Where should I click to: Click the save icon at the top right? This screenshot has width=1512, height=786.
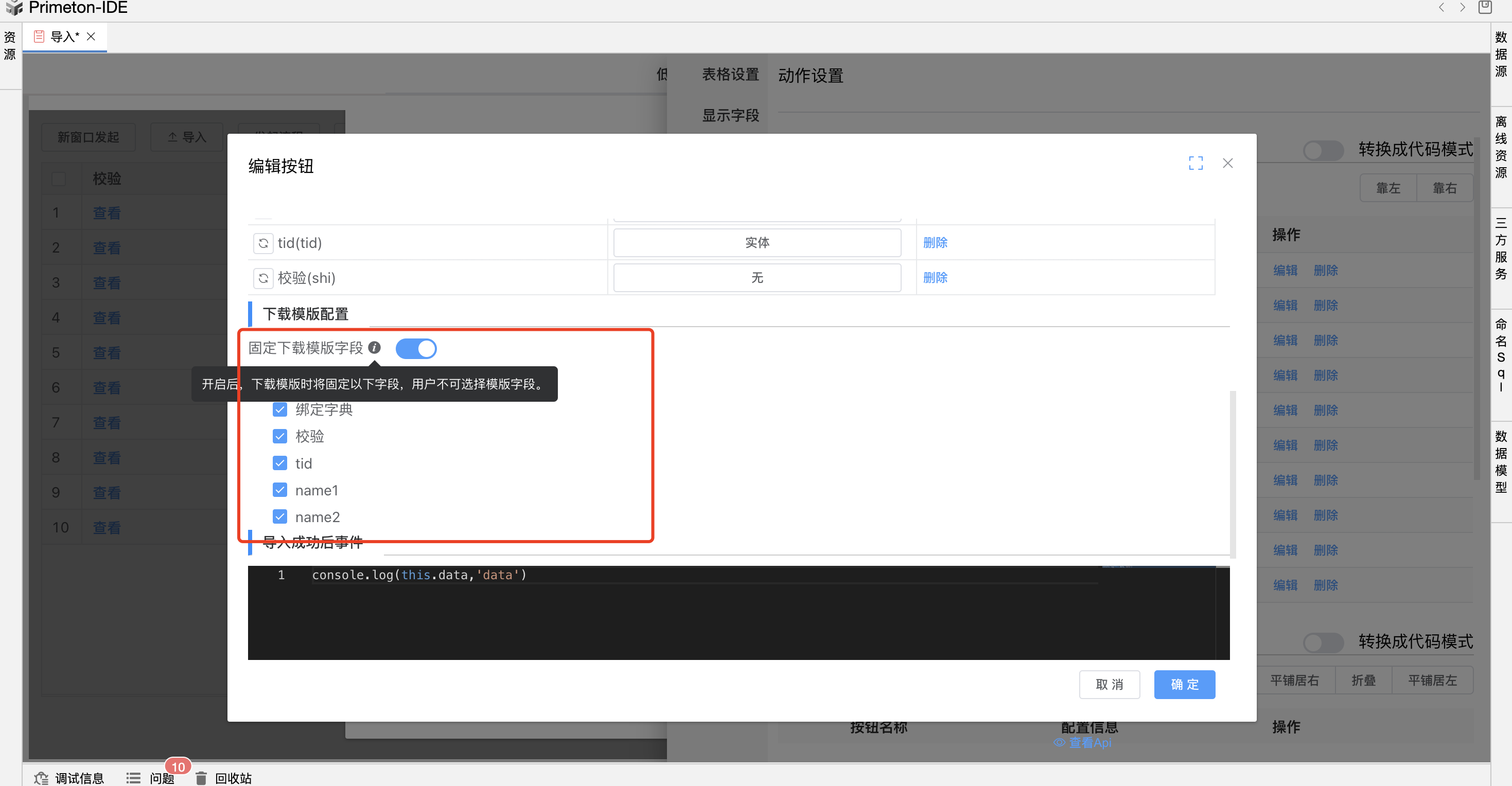(x=1484, y=8)
